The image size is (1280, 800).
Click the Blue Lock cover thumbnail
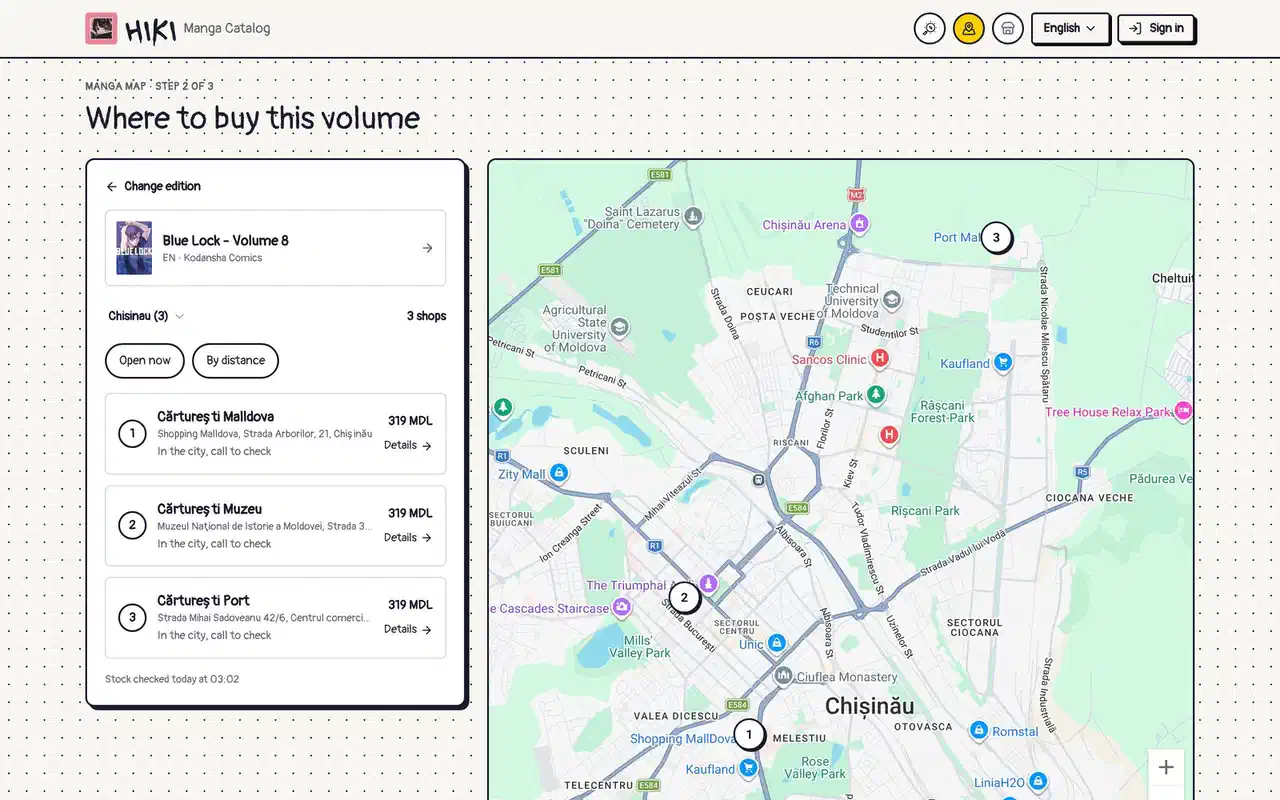click(x=134, y=248)
